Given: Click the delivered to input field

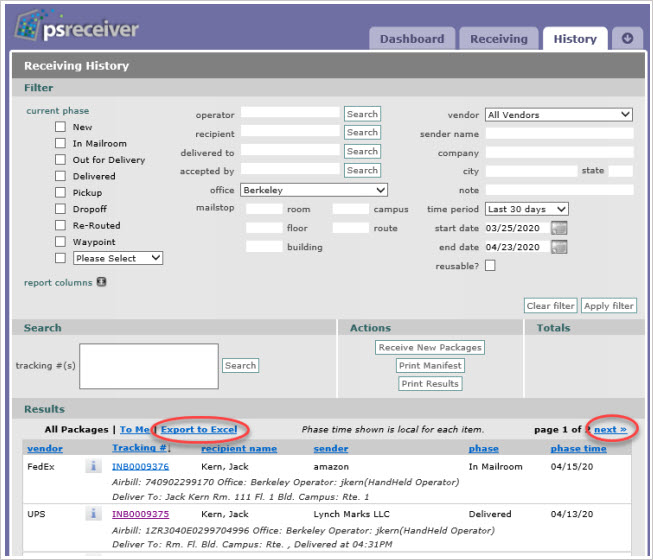Looking at the screenshot, I should (291, 150).
